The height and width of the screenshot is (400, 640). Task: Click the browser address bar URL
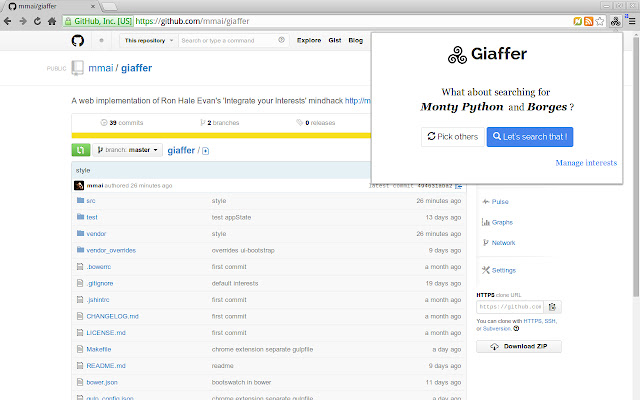click(x=192, y=21)
